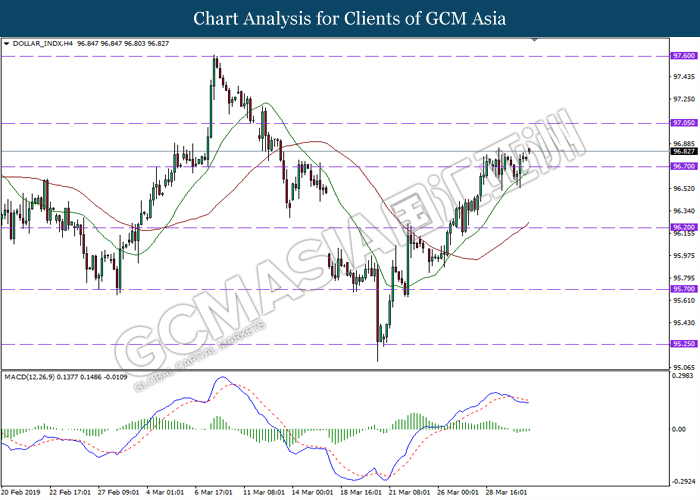Click the 6 Mar 17:01 time axis marker
This screenshot has width=700, height=500.
click(x=213, y=492)
